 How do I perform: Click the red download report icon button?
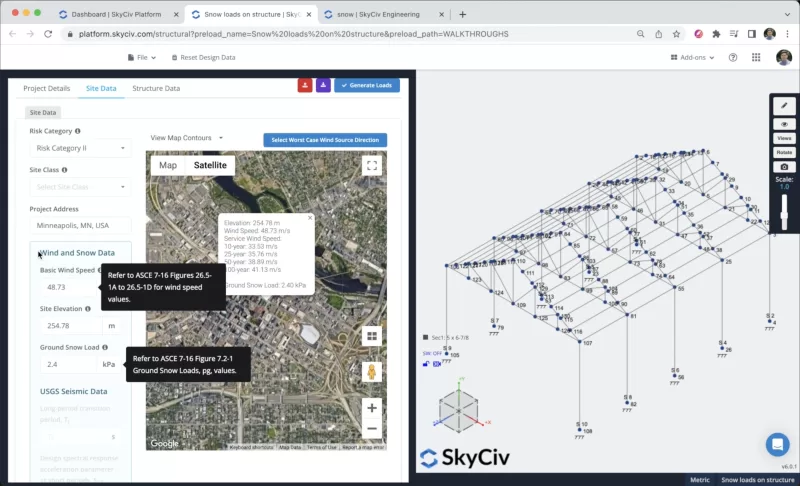(x=305, y=85)
